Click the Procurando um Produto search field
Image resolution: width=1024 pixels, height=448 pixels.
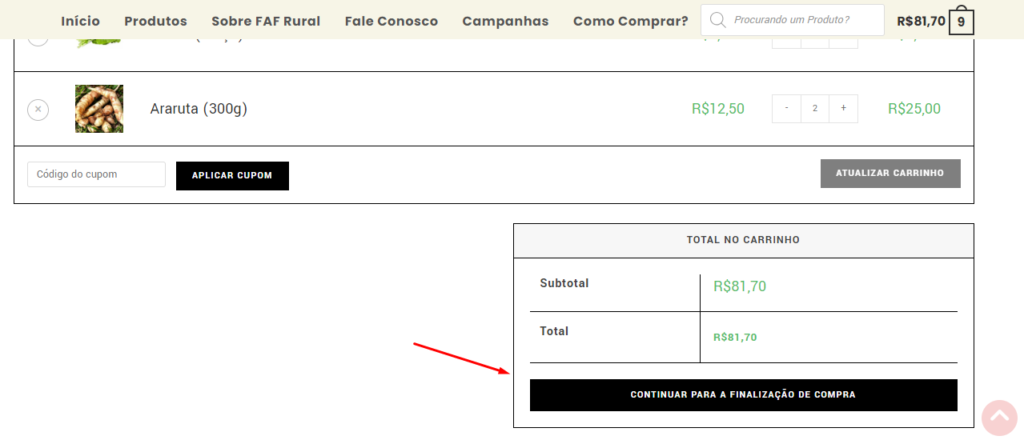click(793, 20)
